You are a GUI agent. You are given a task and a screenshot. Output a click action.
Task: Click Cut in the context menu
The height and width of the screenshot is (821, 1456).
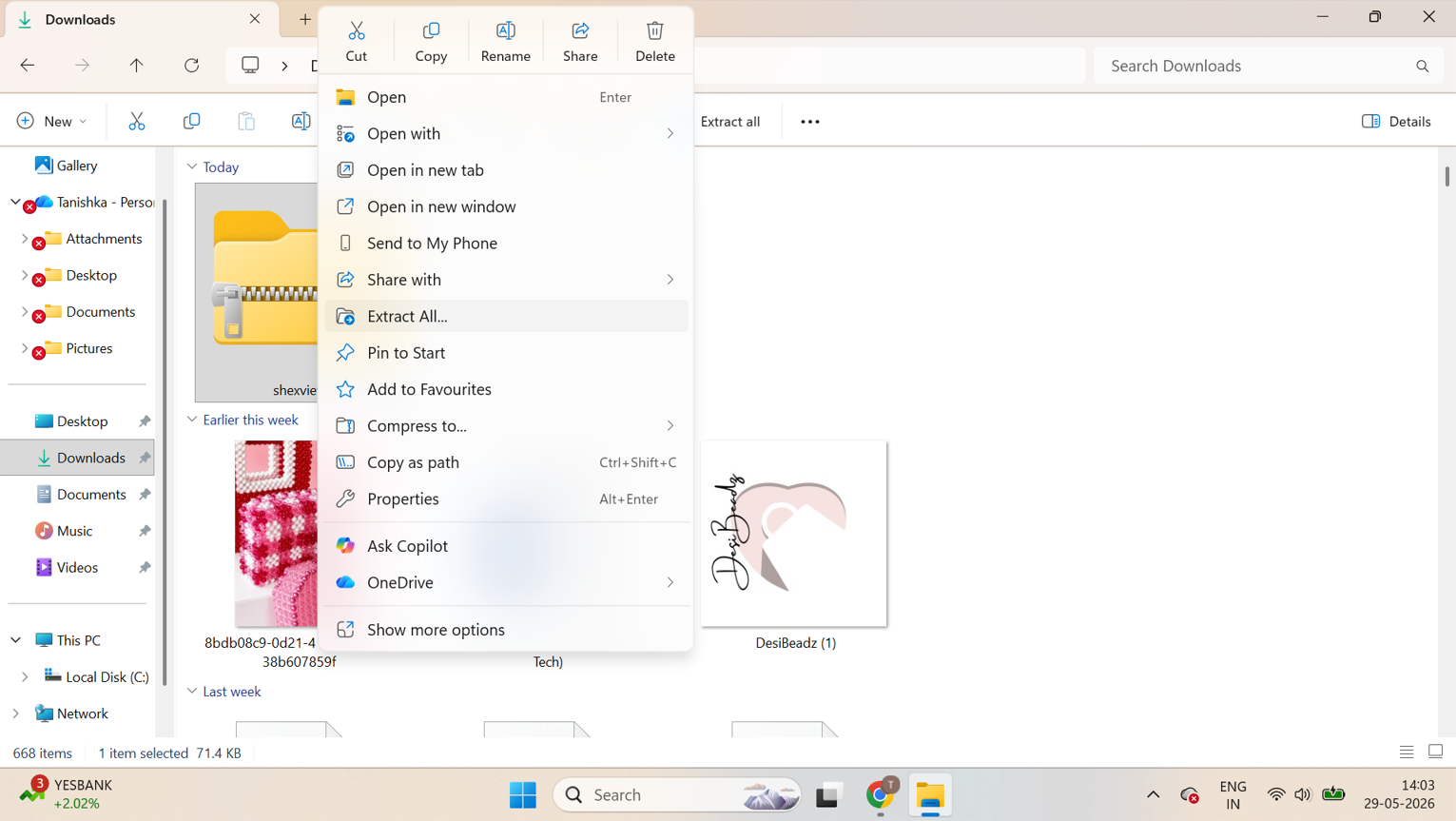pyautogui.click(x=357, y=42)
